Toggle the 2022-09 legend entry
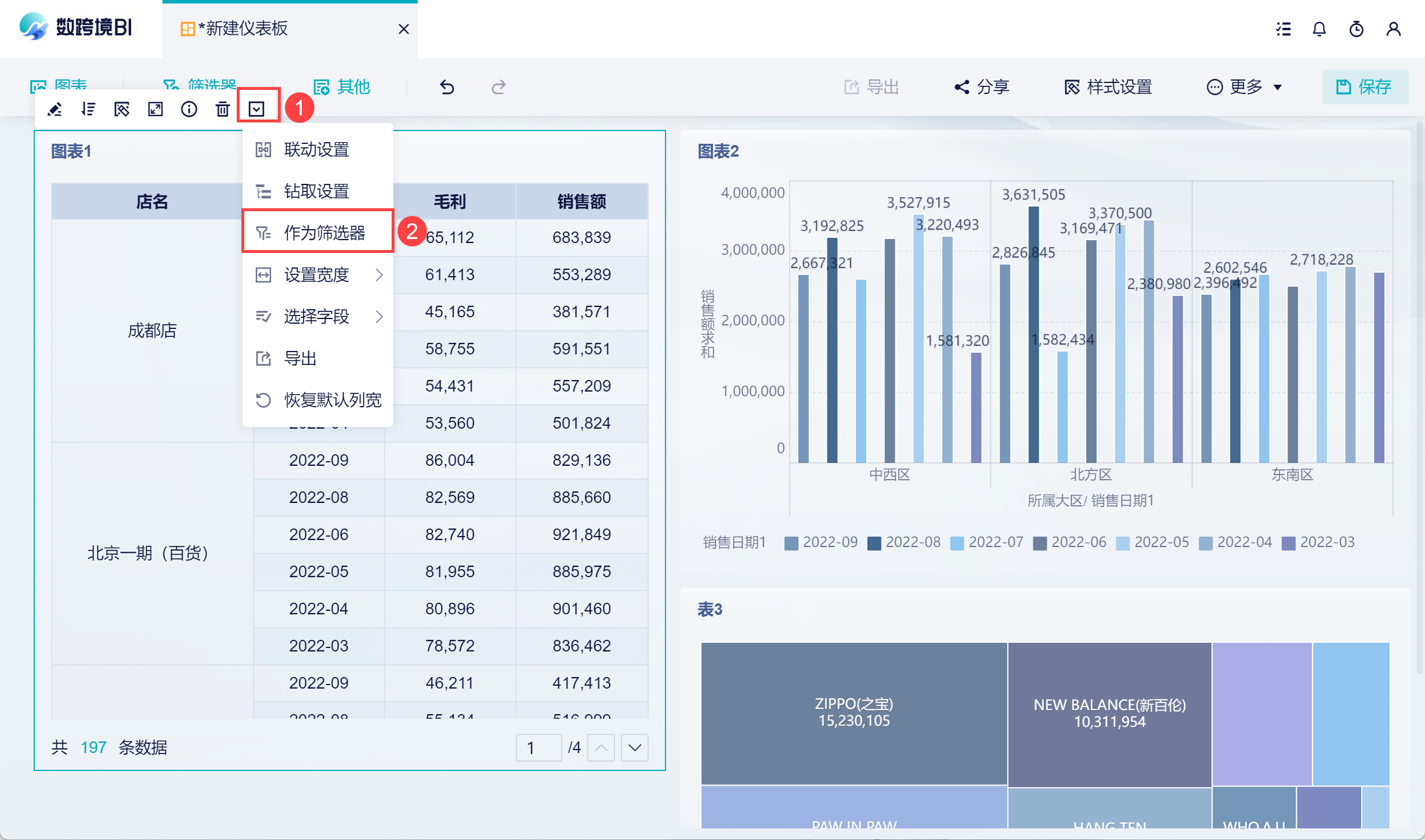This screenshot has width=1425, height=840. click(821, 542)
